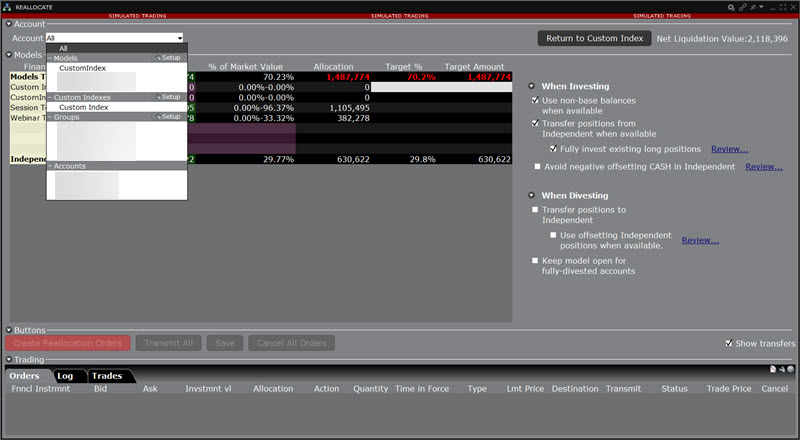Select Custom Index under Custom Indexes
This screenshot has height=440, width=800.
pos(84,107)
